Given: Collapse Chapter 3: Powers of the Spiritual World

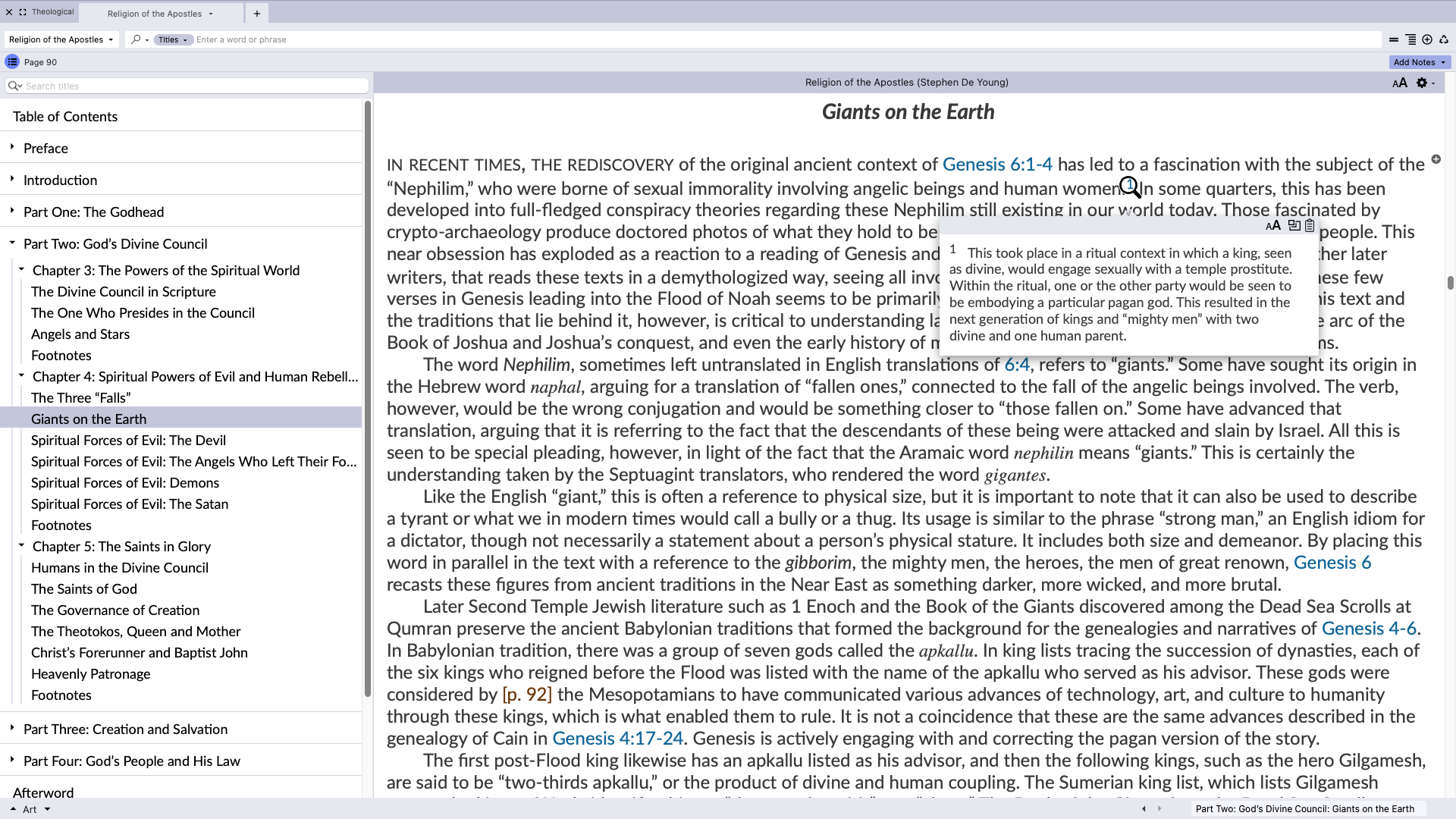Looking at the screenshot, I should point(21,269).
